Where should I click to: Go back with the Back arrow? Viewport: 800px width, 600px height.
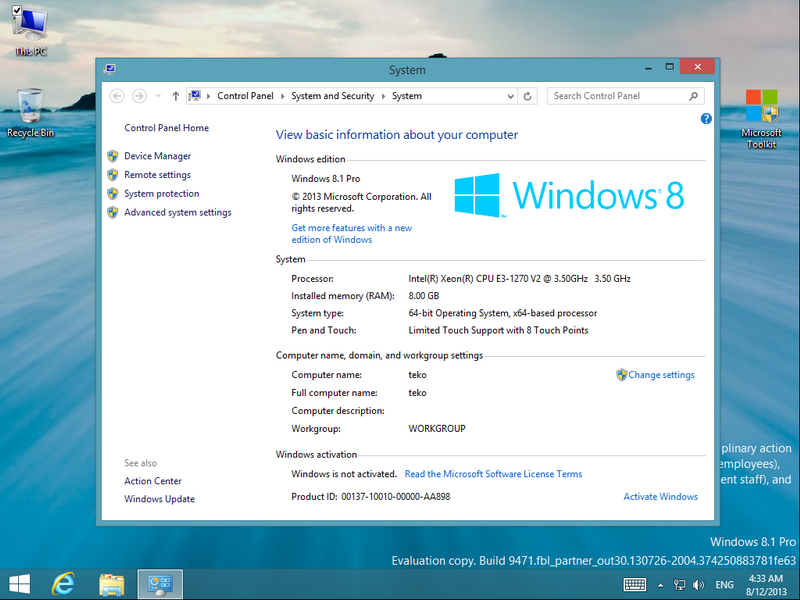(117, 96)
